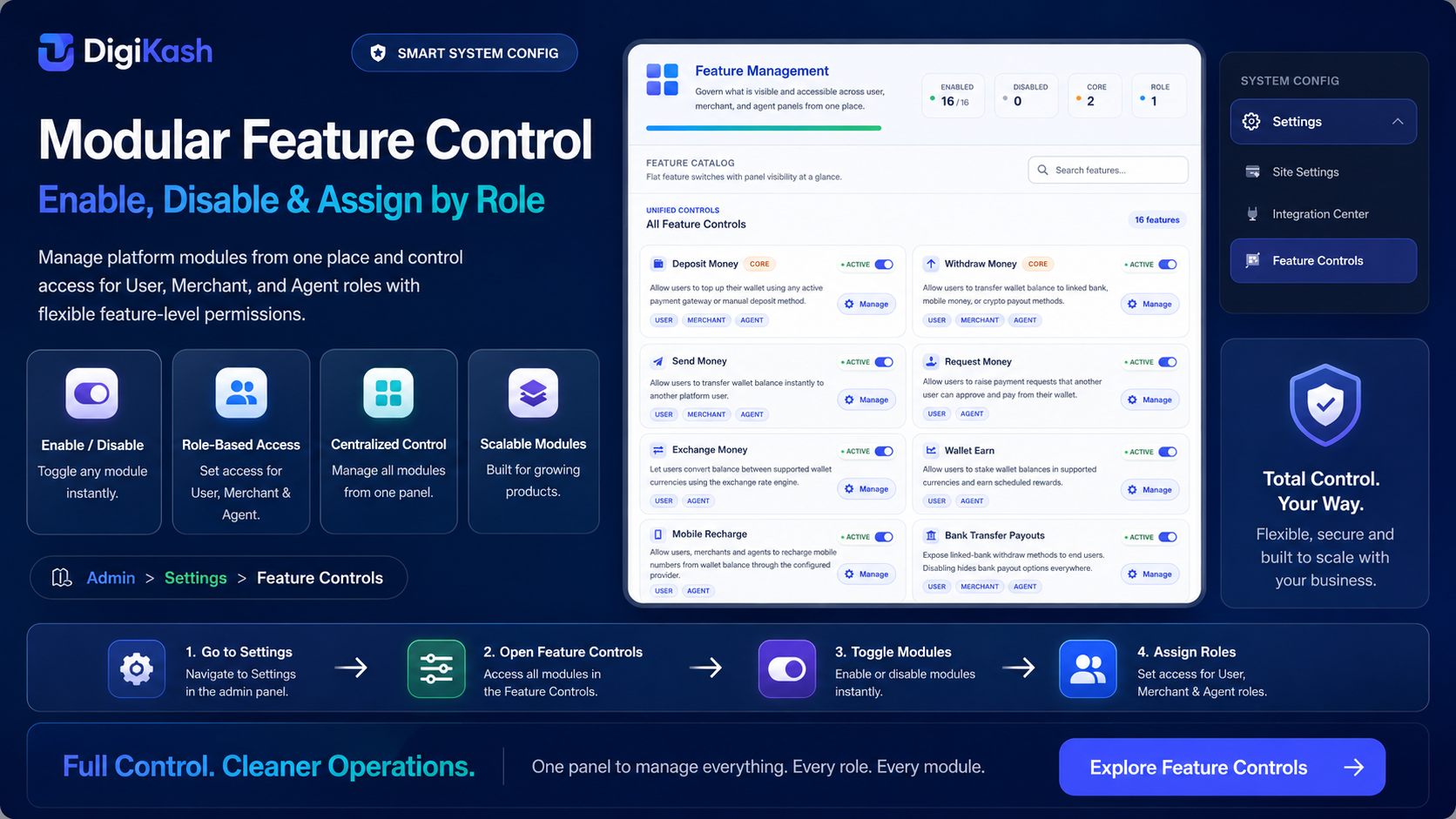Click Manage for Bank Transfer Payouts

(x=1149, y=574)
